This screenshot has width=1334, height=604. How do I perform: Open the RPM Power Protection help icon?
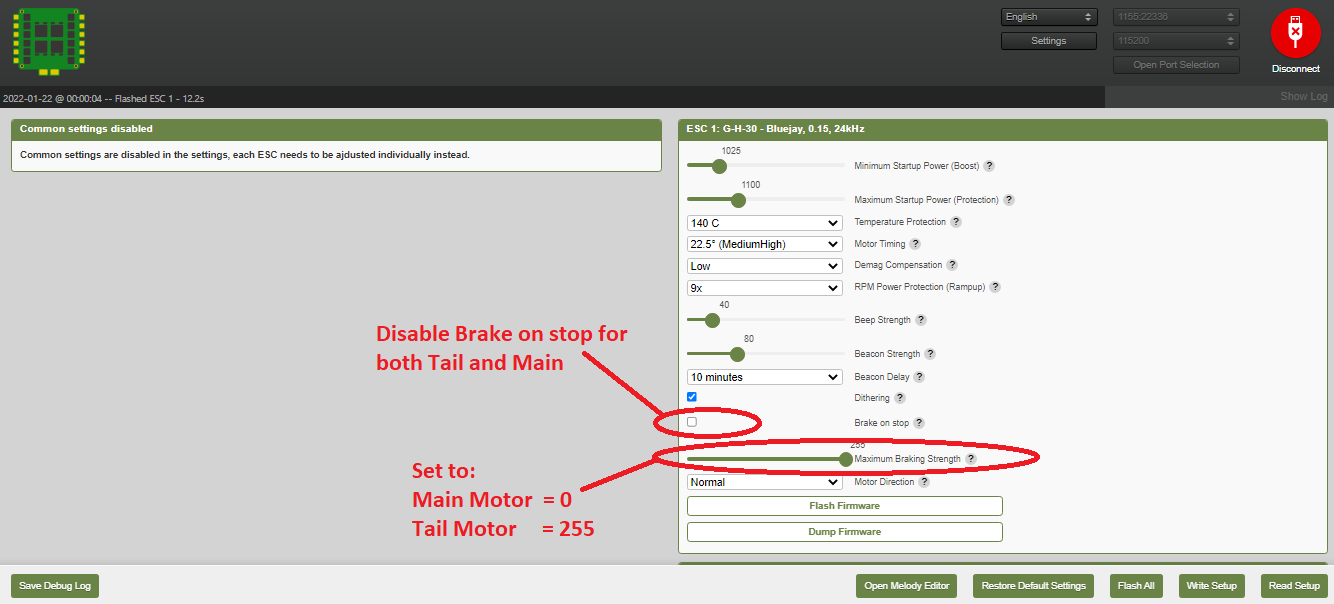pos(994,287)
